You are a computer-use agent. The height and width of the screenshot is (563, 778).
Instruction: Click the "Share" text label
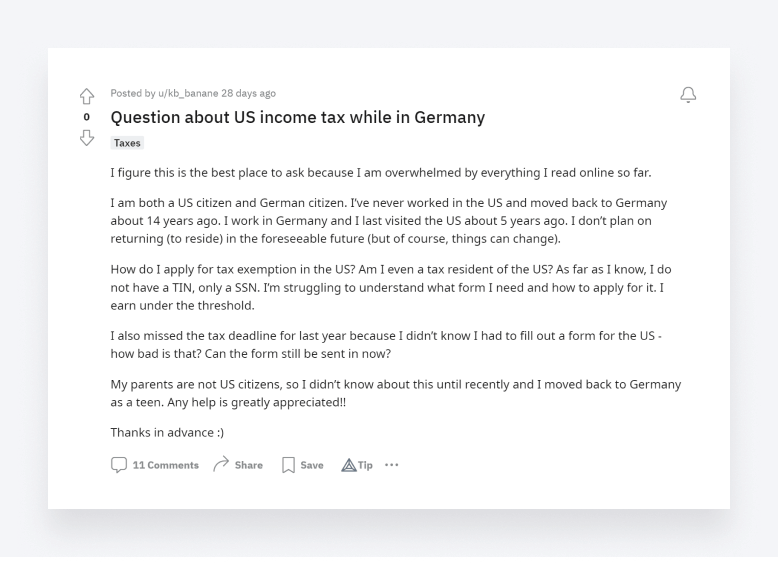[x=249, y=465]
